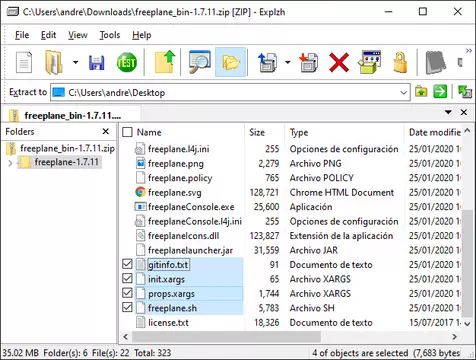Open the Extract to path dropdown
The height and width of the screenshot is (360, 476).
[404, 92]
